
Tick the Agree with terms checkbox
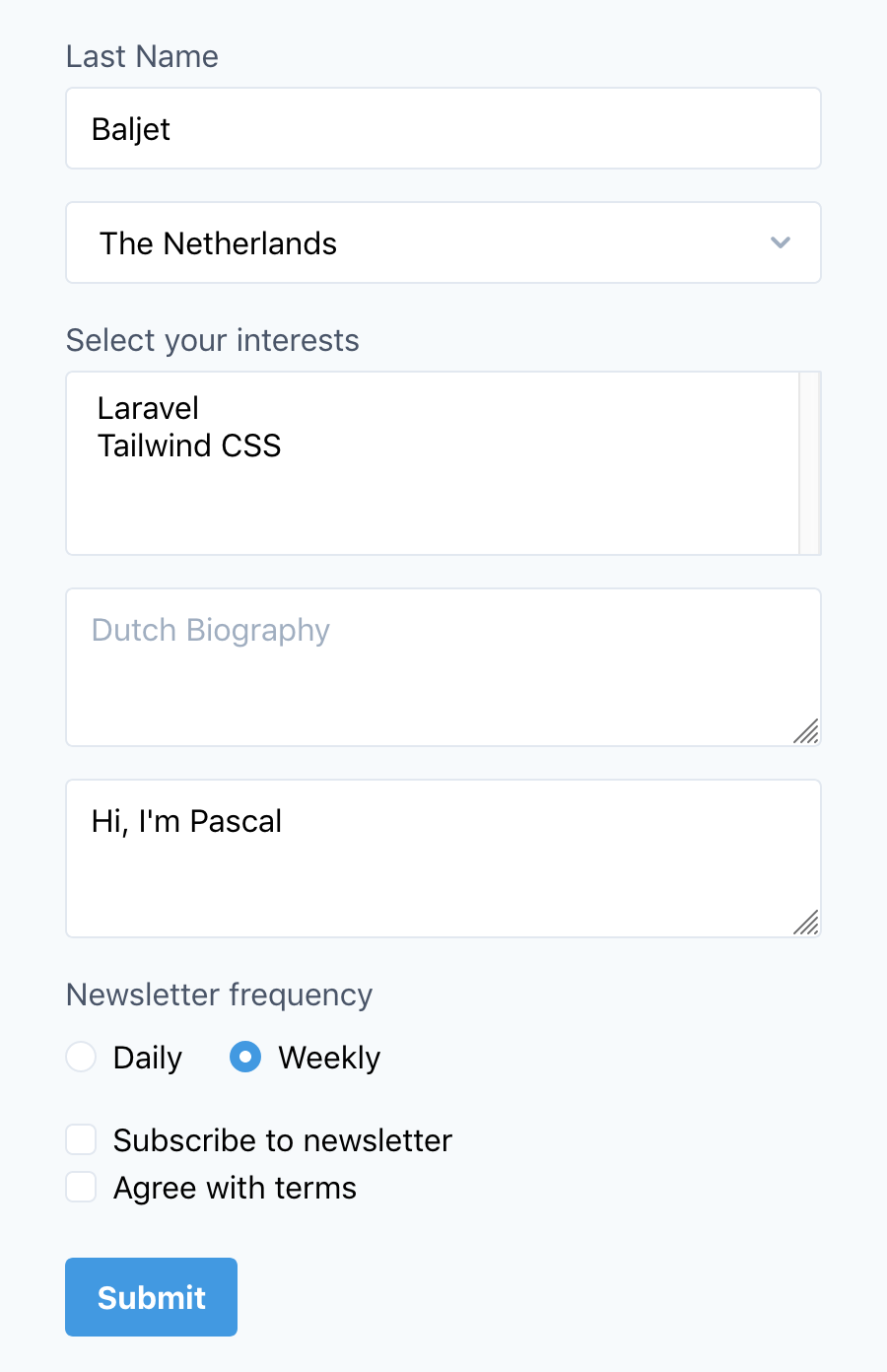81,1187
